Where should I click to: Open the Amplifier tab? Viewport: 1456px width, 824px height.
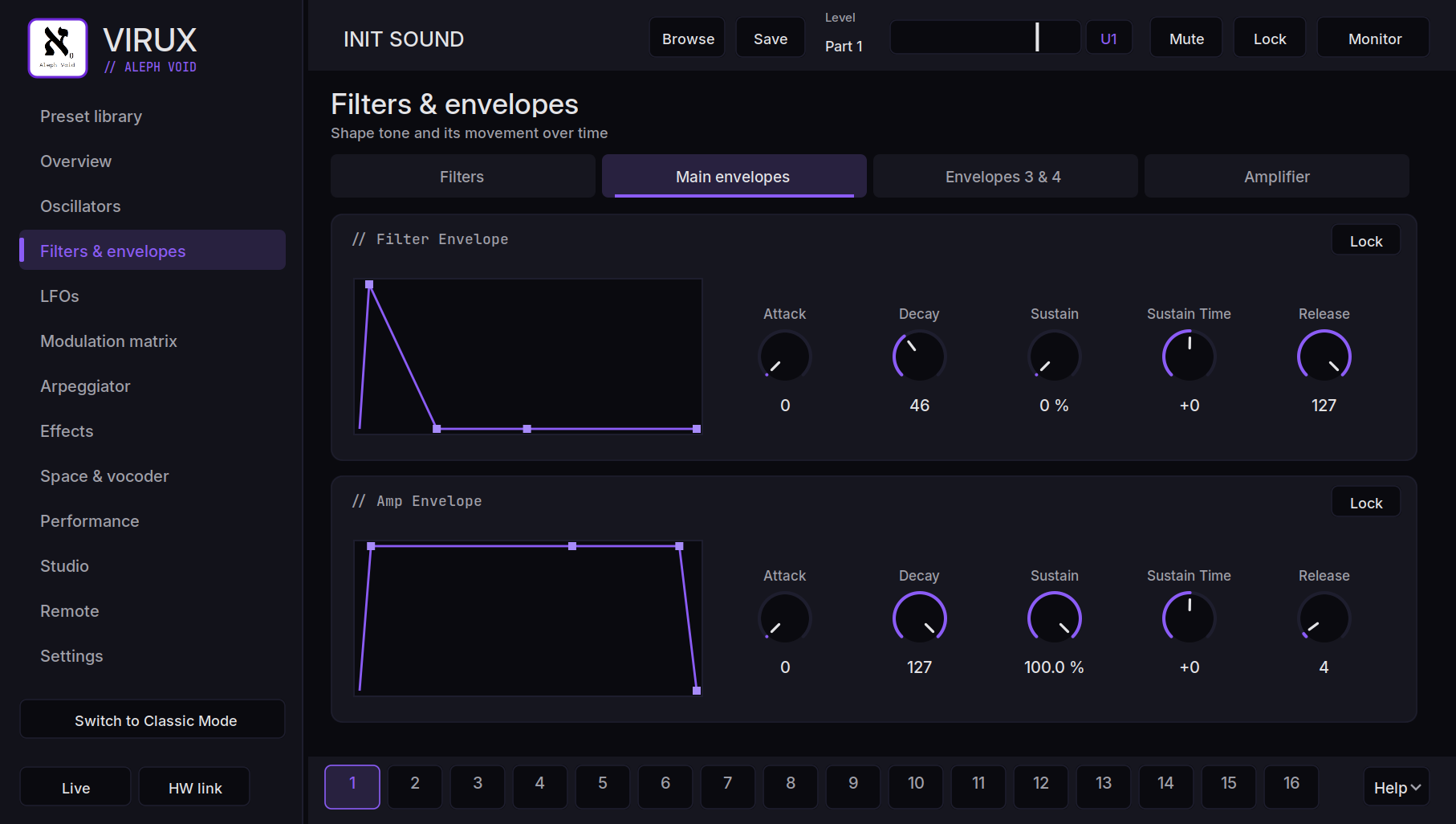coord(1277,176)
